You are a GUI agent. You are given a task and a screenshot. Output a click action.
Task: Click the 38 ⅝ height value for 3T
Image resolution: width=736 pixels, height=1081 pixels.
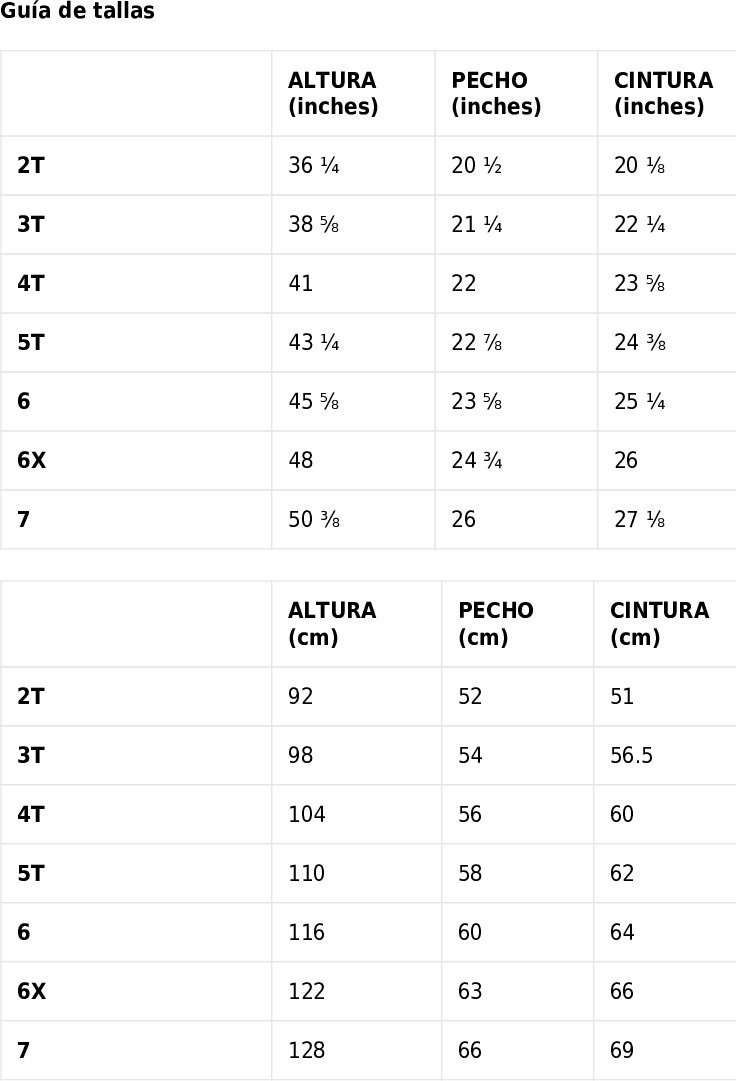coord(314,224)
